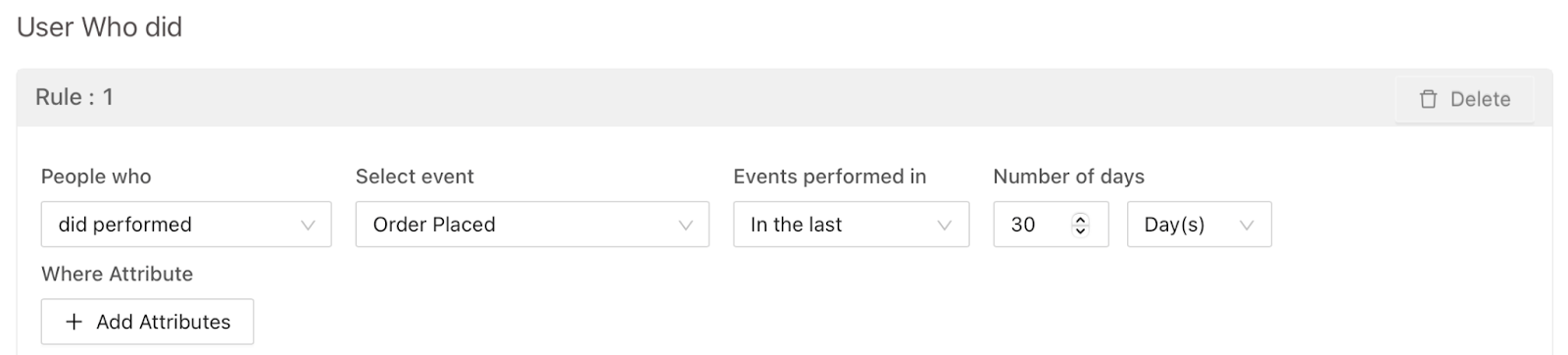Click the chevron arrow beside 'In the last'
Image resolution: width=1568 pixels, height=355 pixels.
point(945,225)
